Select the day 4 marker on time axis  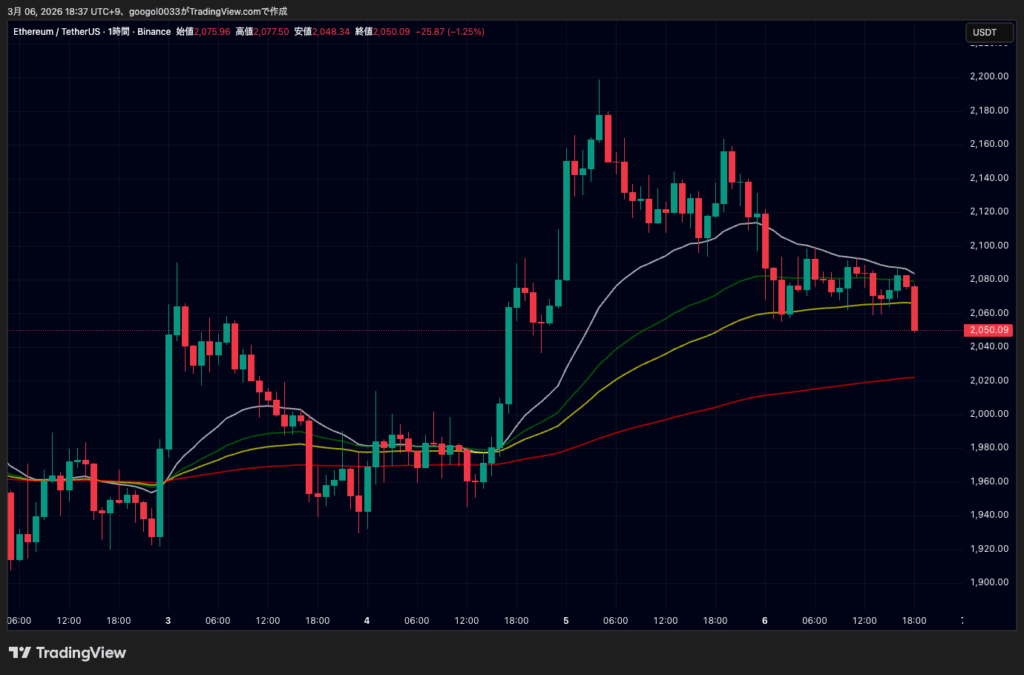click(367, 621)
